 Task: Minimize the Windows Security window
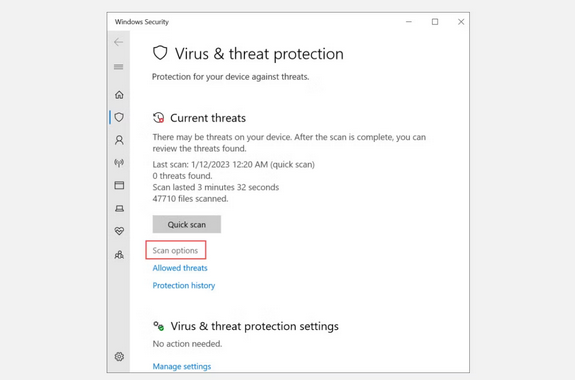pyautogui.click(x=409, y=22)
